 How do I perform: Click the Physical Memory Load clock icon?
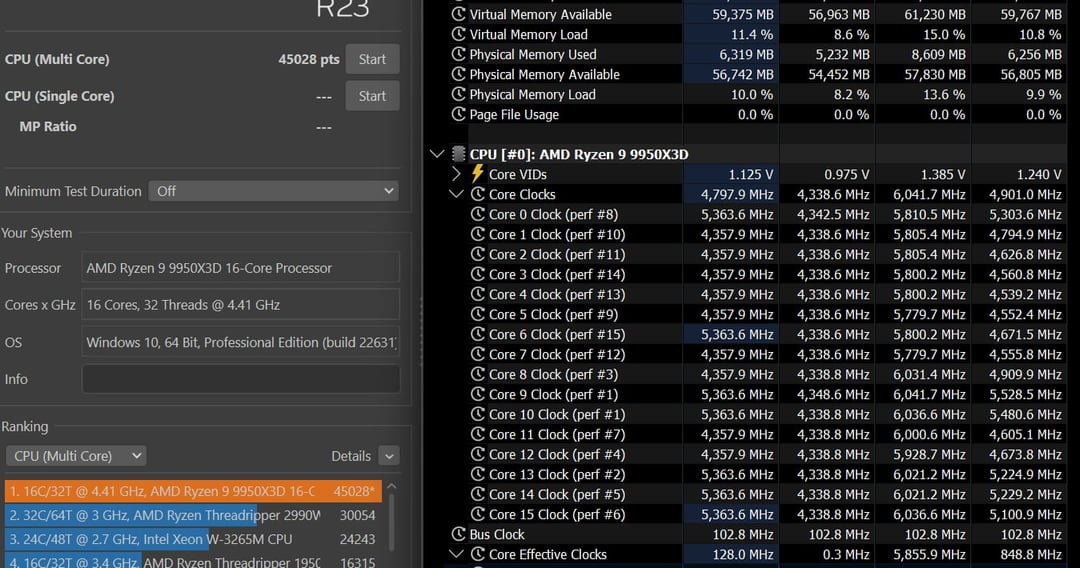(458, 94)
